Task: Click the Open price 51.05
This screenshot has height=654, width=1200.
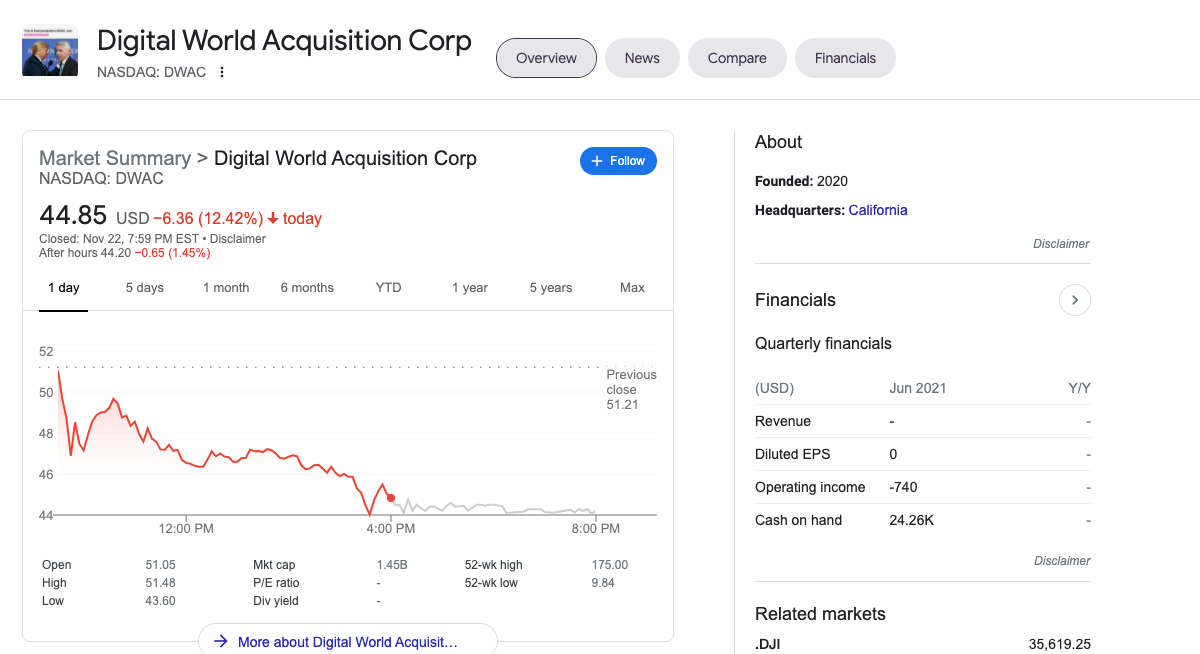Action: click(160, 565)
